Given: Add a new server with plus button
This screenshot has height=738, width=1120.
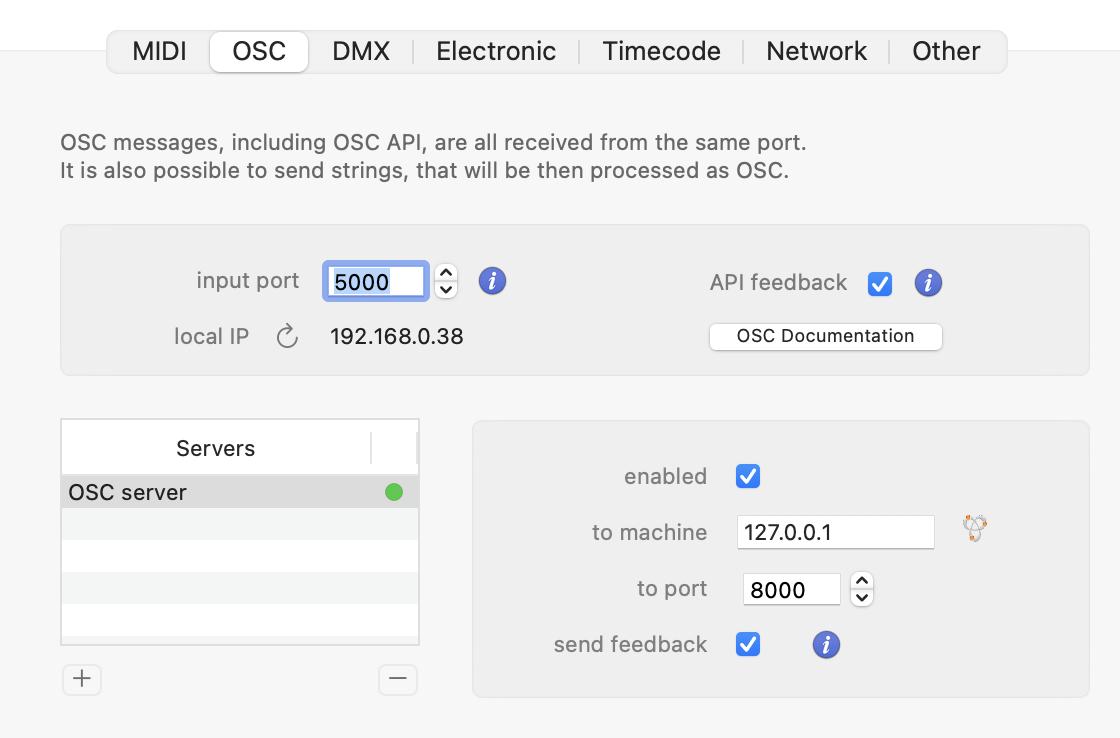Looking at the screenshot, I should (x=82, y=679).
